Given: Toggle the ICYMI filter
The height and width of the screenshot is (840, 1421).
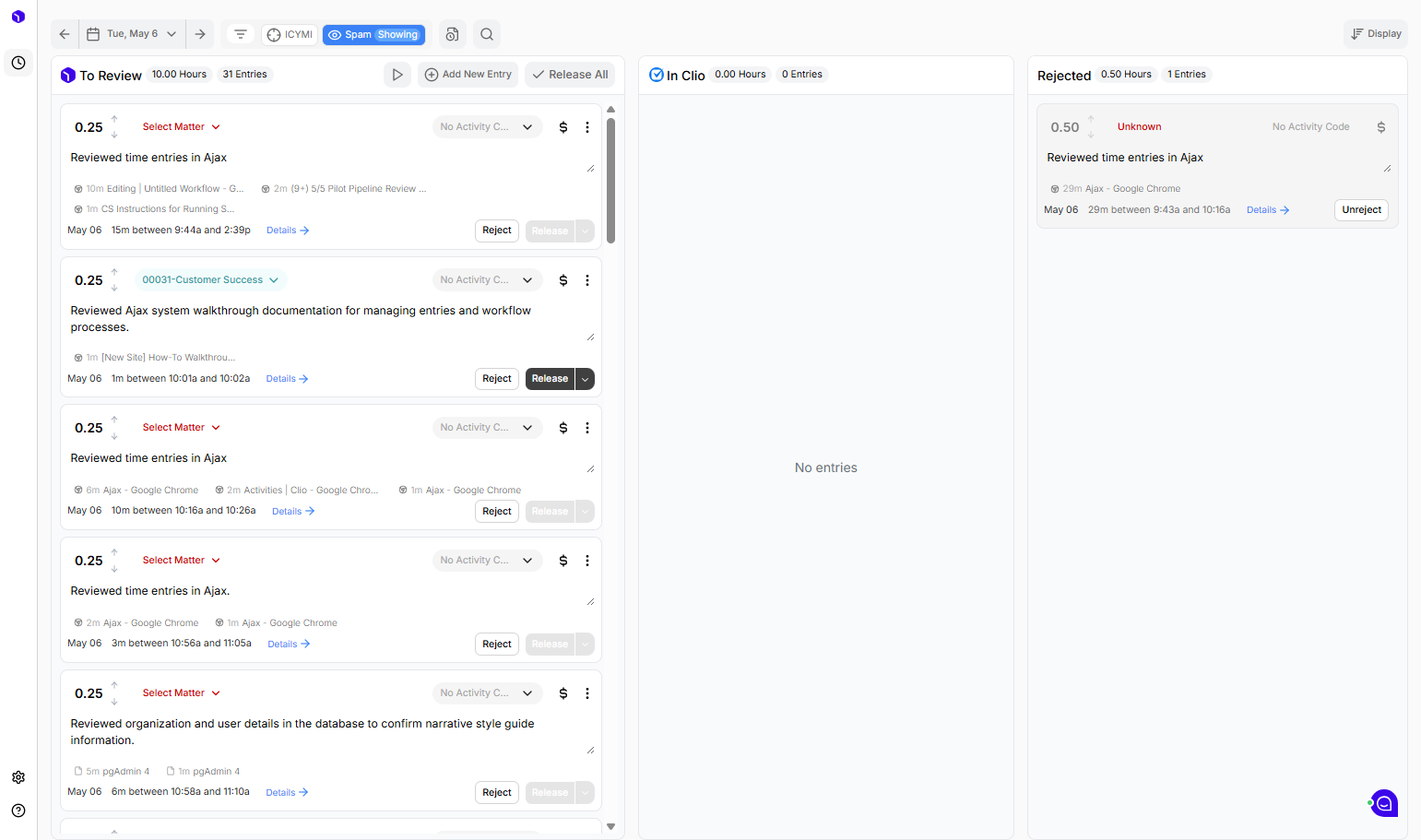Looking at the screenshot, I should click(x=290, y=35).
